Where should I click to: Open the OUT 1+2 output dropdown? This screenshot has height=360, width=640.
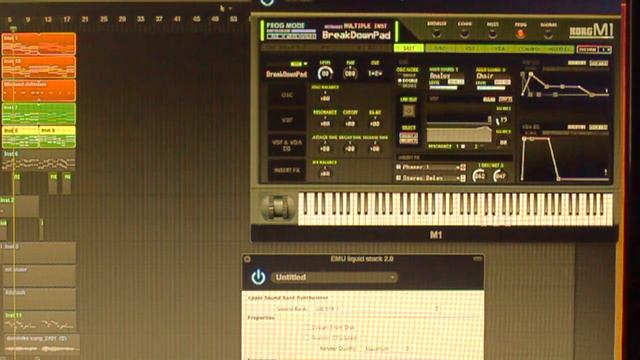(375, 74)
